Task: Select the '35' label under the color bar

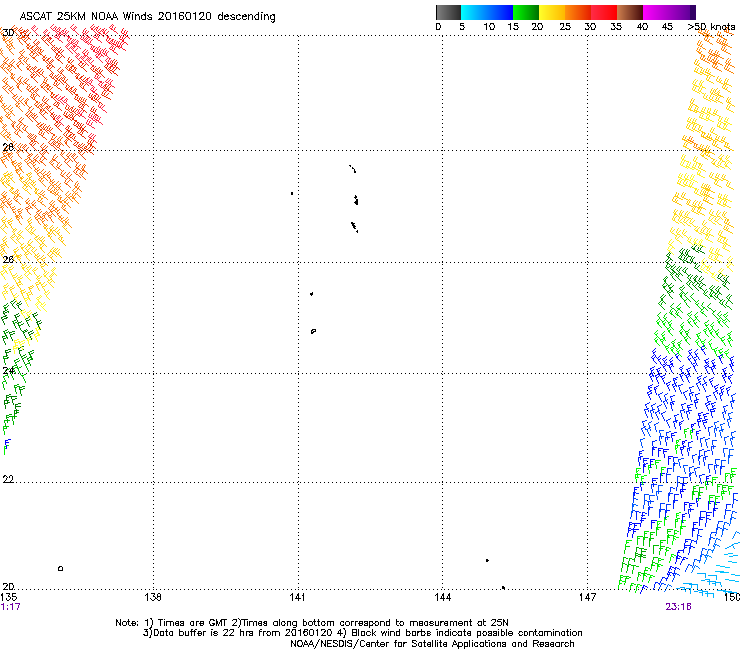Action: 616,27
